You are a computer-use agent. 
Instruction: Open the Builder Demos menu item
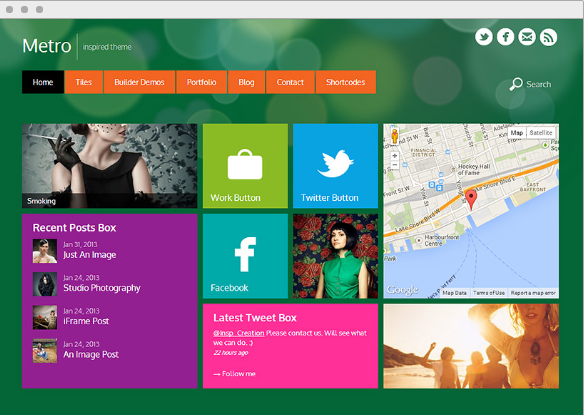[139, 82]
